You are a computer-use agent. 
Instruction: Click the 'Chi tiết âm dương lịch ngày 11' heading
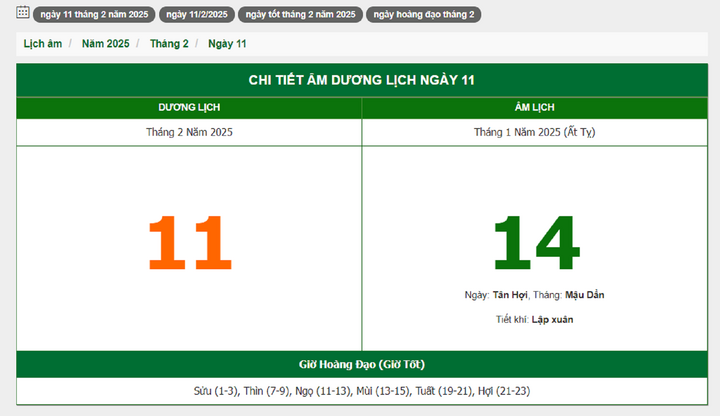[361, 80]
